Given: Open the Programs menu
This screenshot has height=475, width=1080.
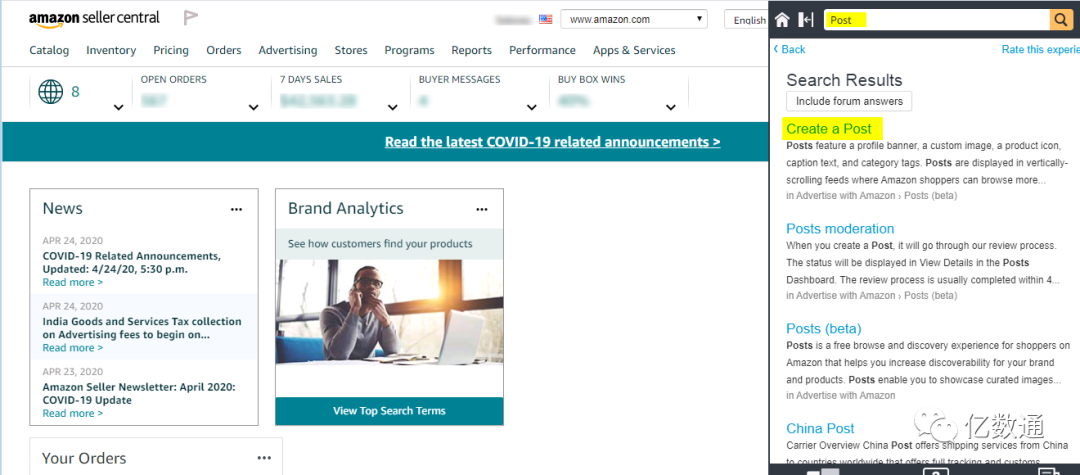Looking at the screenshot, I should tap(409, 50).
